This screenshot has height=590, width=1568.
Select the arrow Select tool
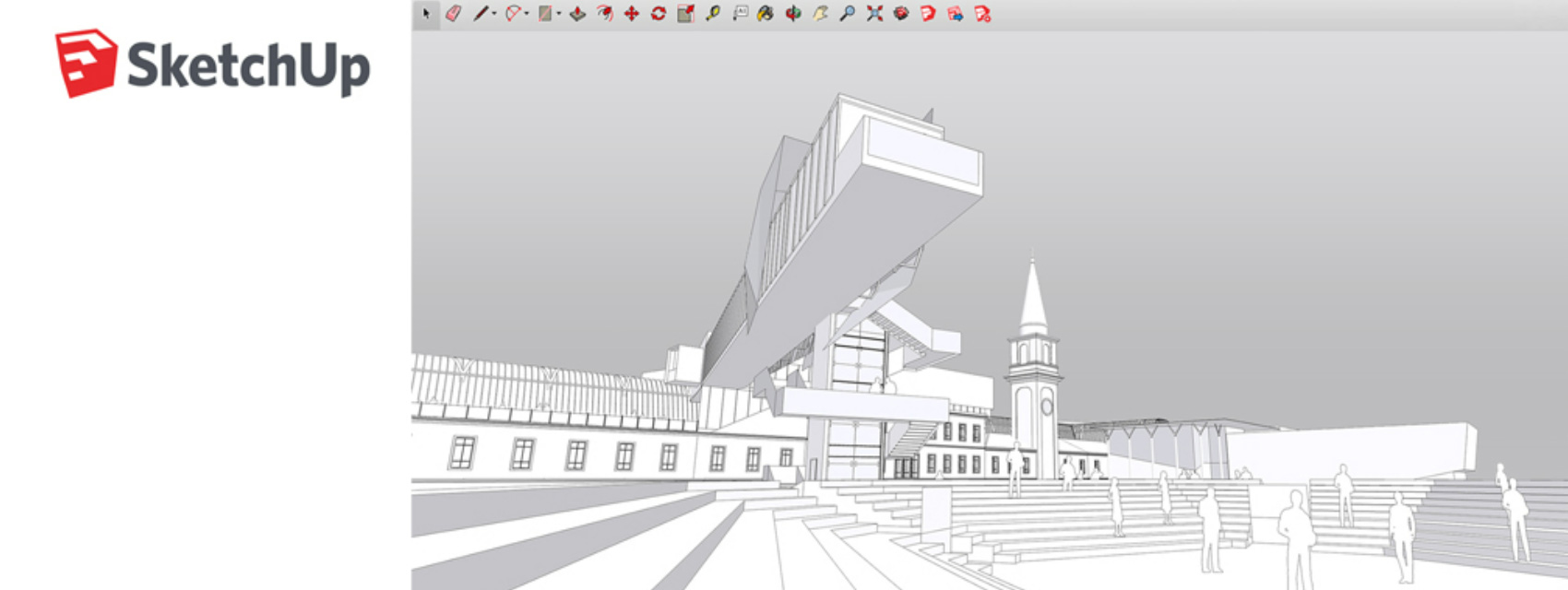(x=426, y=14)
